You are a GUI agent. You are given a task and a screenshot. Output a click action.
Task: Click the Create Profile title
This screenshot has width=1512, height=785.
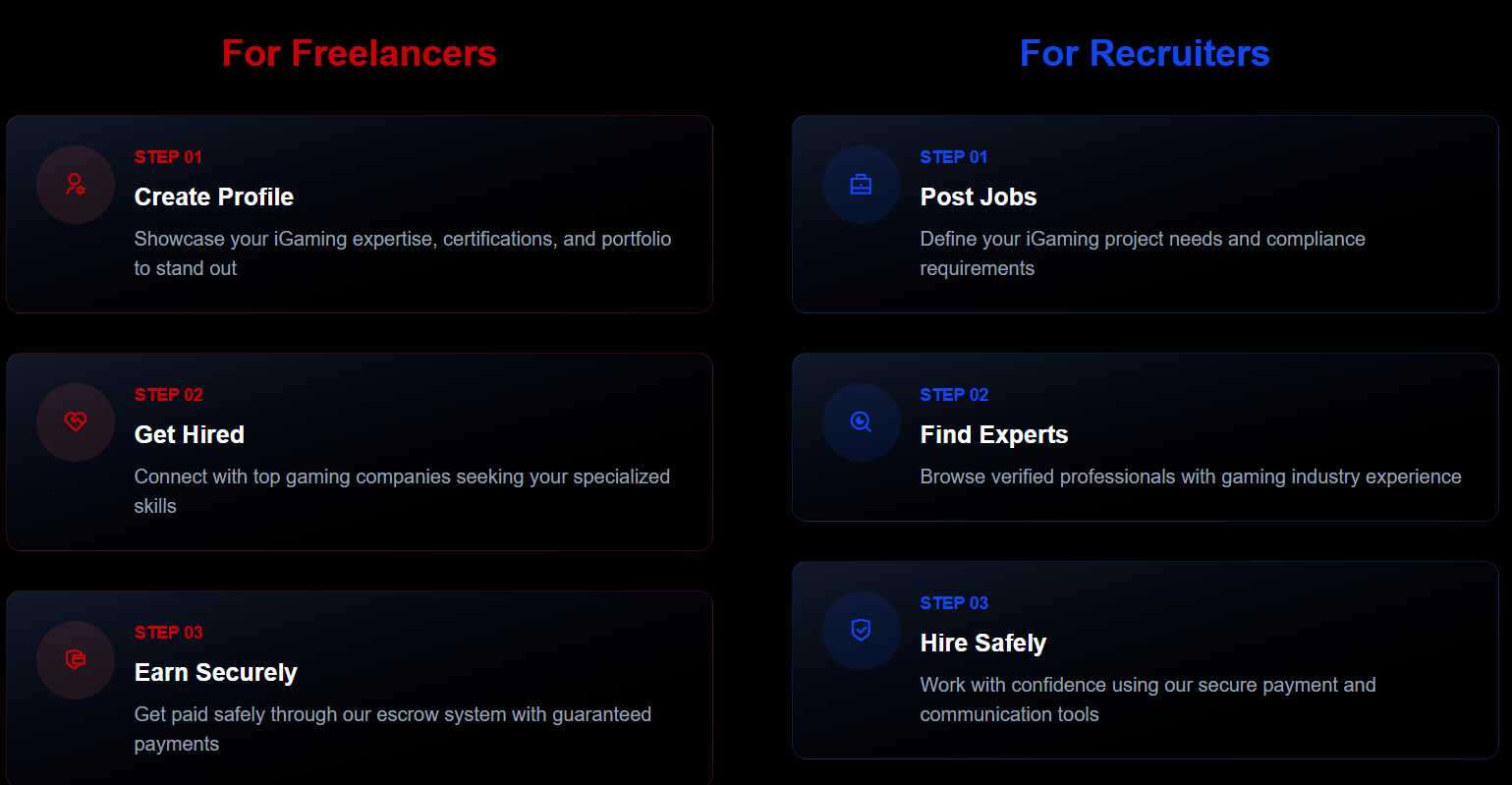coord(213,197)
